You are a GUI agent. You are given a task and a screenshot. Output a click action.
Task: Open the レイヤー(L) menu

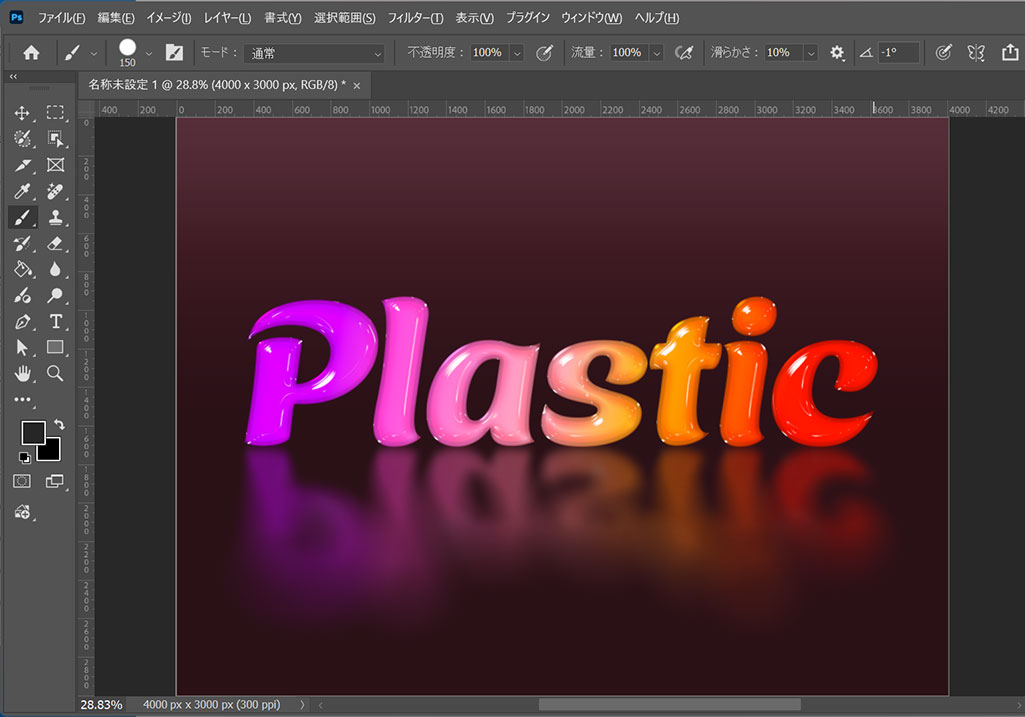pyautogui.click(x=227, y=18)
